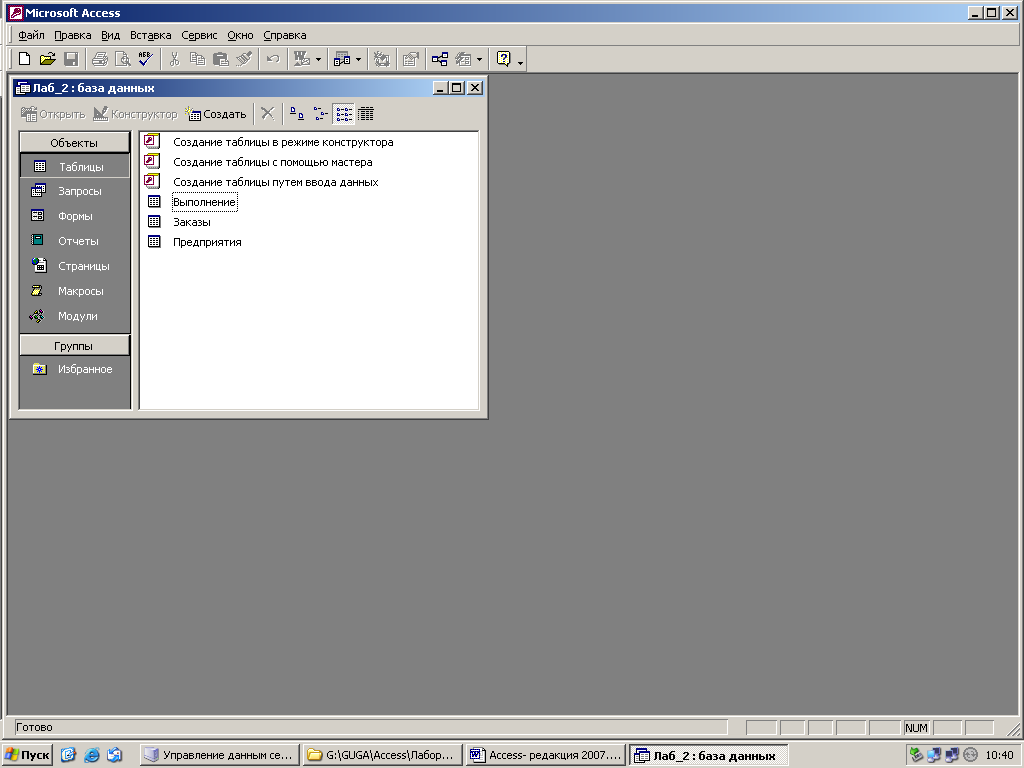The width and height of the screenshot is (1024, 768).
Task: Select 'Создание таблицы в режиме конструктора'
Action: (283, 142)
